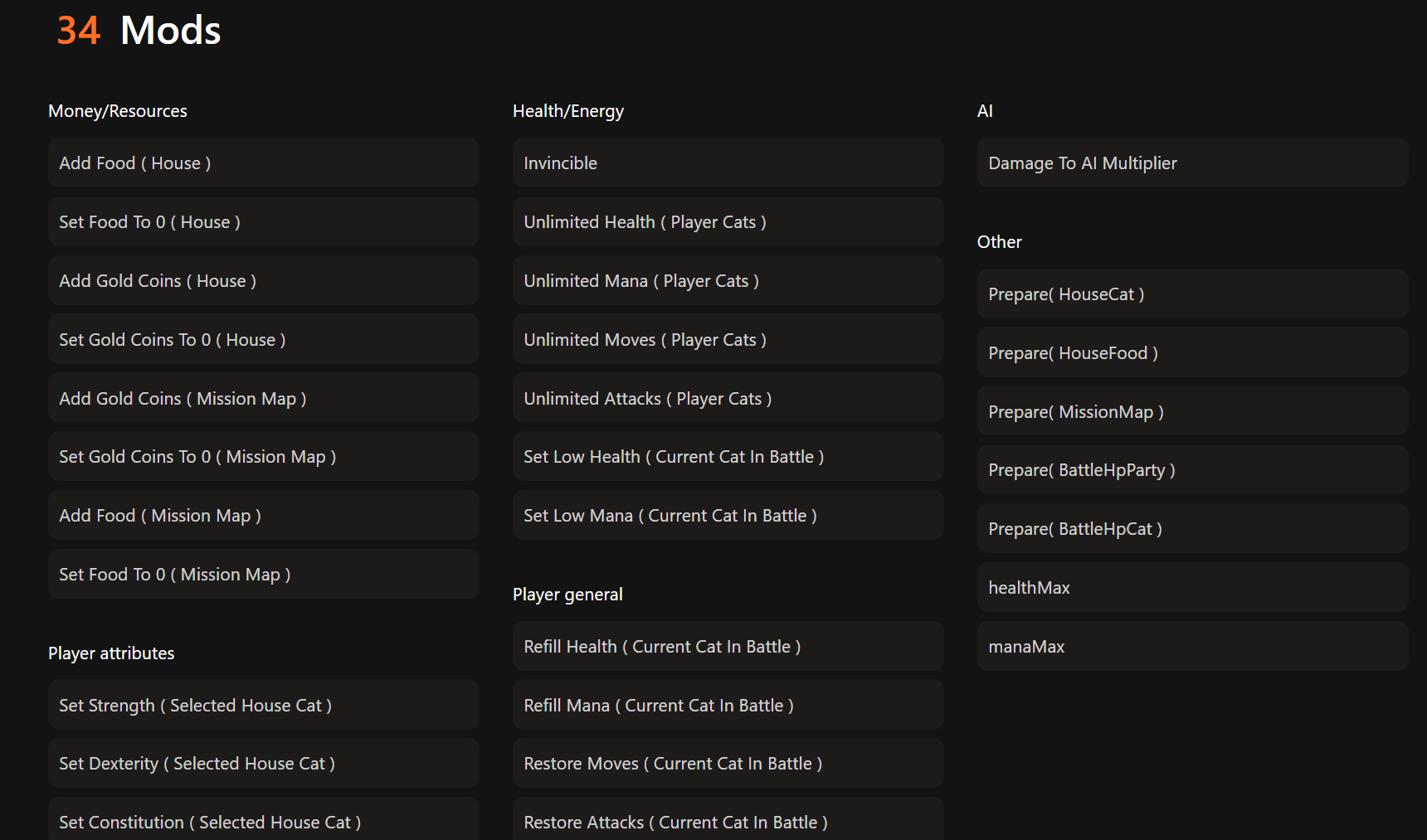Click Unlimited Moves ( Player Cats )
Image resolution: width=1427 pixels, height=840 pixels.
(x=727, y=340)
